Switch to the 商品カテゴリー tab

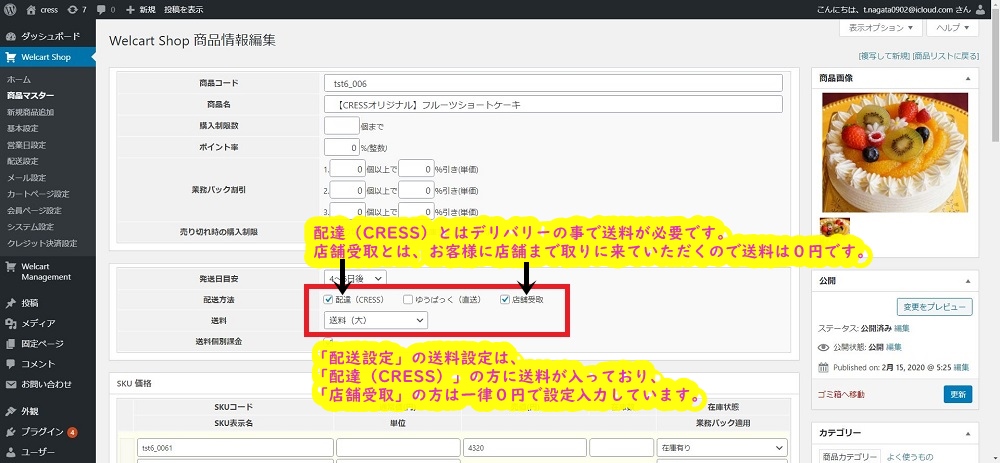849,456
